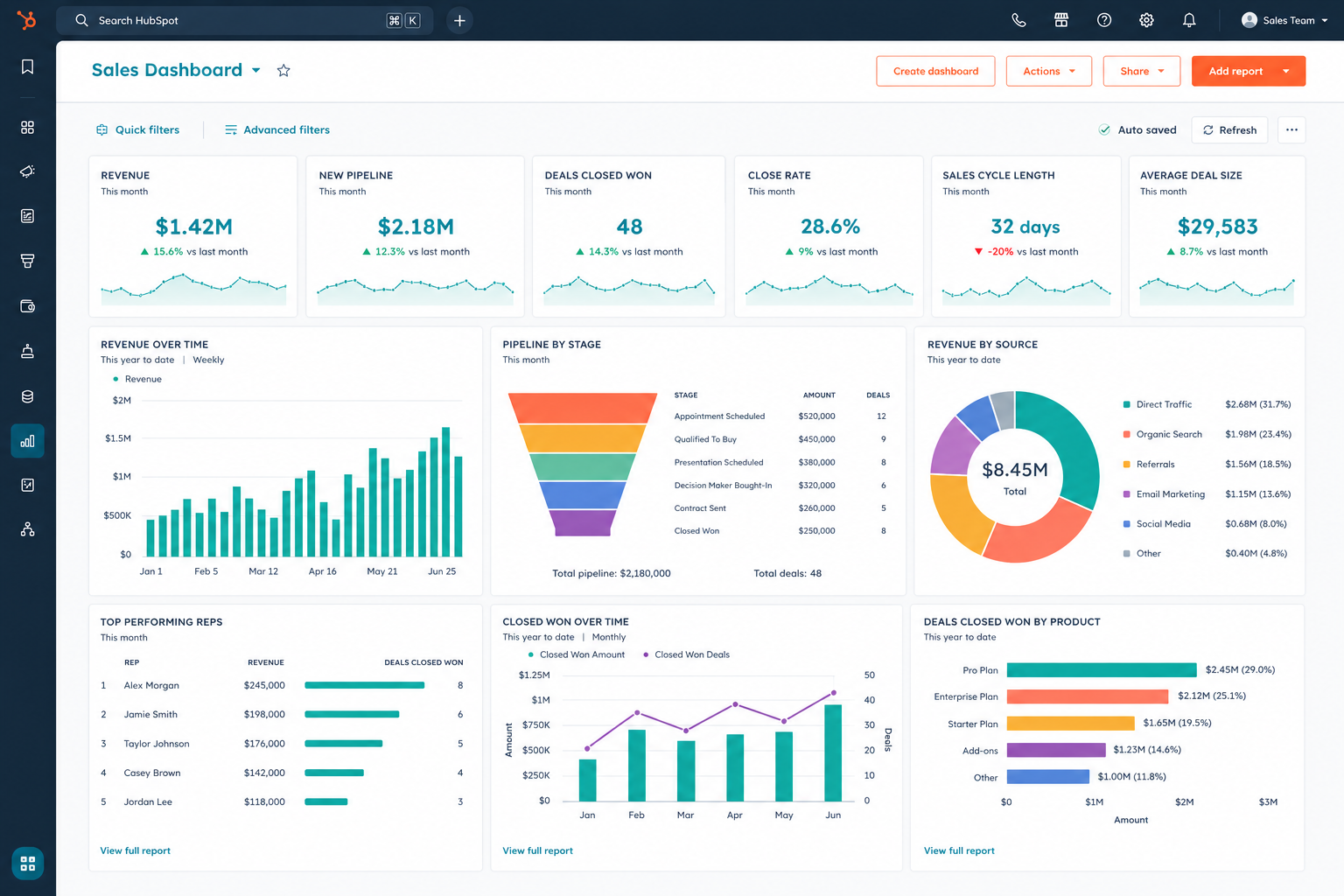Click the Auto saved check icon
Image resolution: width=1344 pixels, height=896 pixels.
1104,129
